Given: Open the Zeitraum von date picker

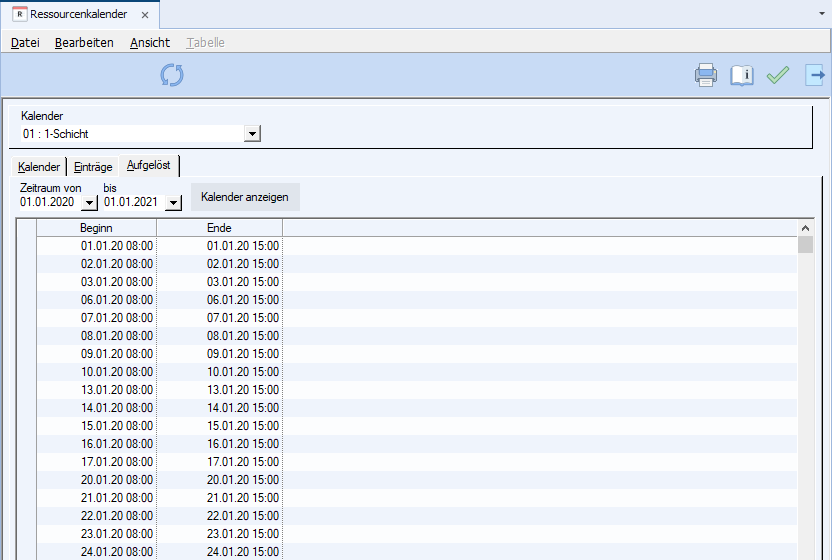Looking at the screenshot, I should (89, 203).
